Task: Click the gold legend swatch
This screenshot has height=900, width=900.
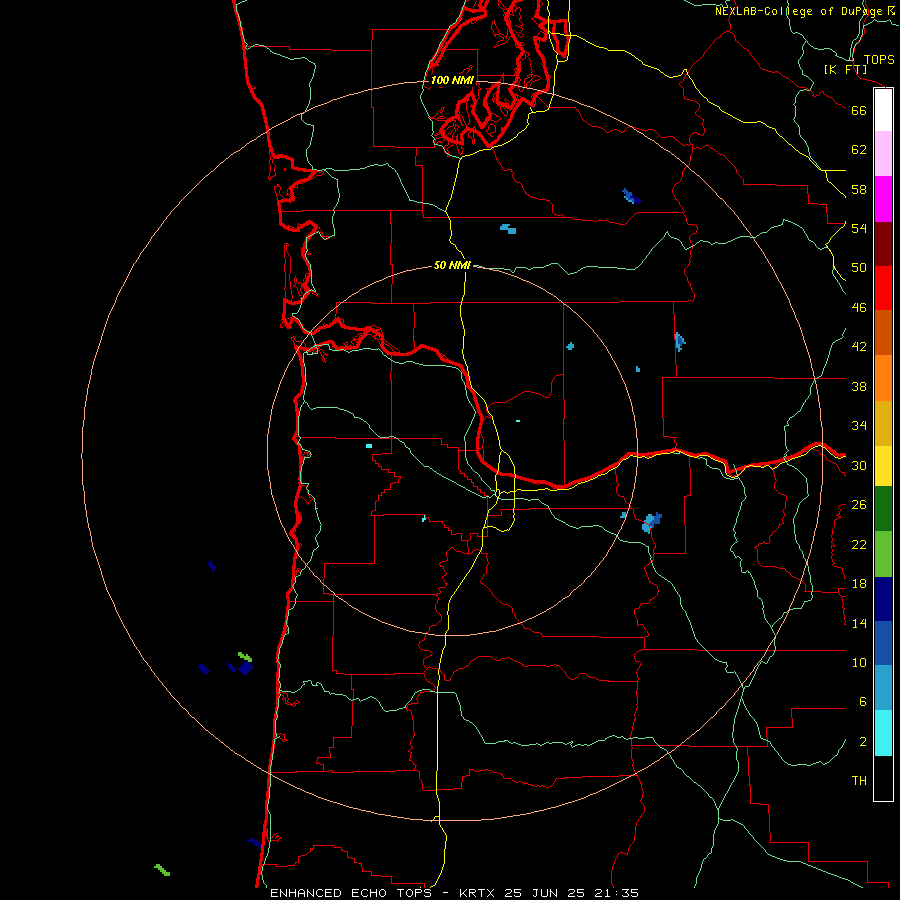Action: tap(883, 423)
